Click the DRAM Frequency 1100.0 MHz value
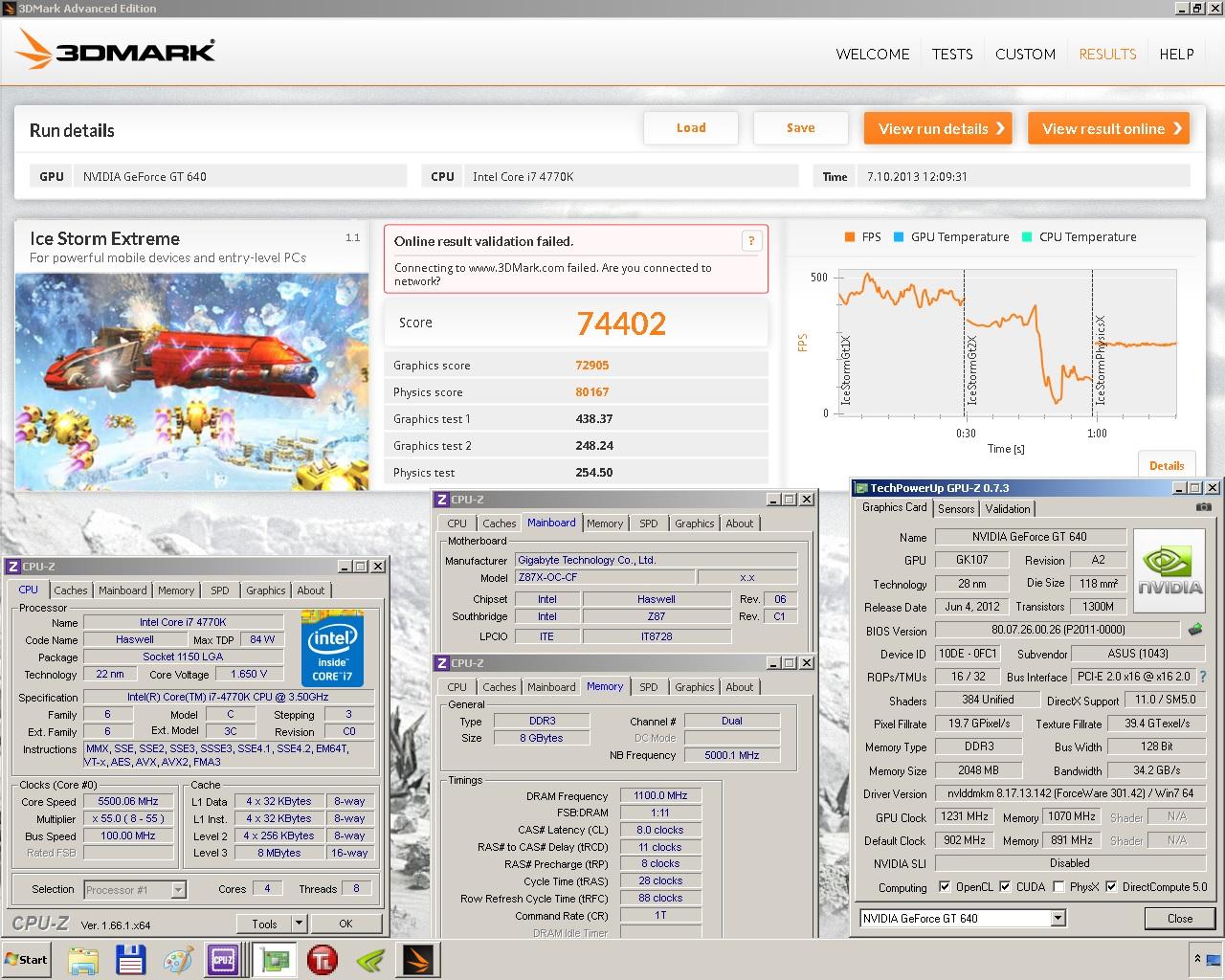Screen dimensions: 1225x980 (x=660, y=795)
